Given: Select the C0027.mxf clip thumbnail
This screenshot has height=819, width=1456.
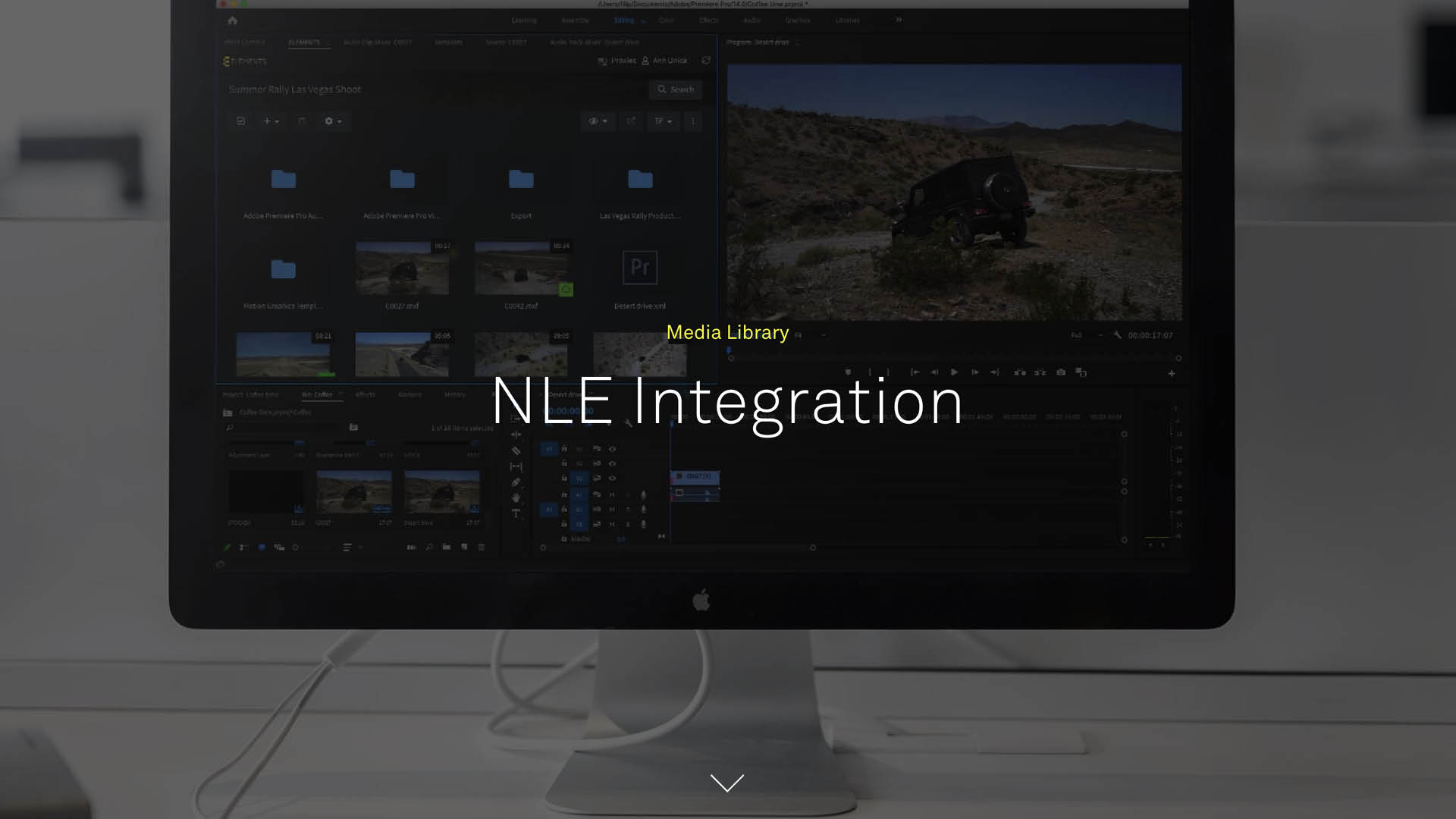Looking at the screenshot, I should (x=402, y=268).
